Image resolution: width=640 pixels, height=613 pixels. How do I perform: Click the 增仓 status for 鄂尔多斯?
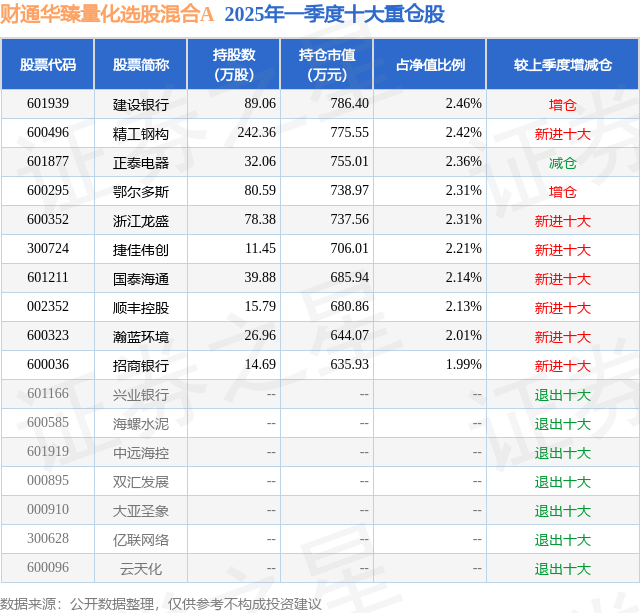[562, 192]
